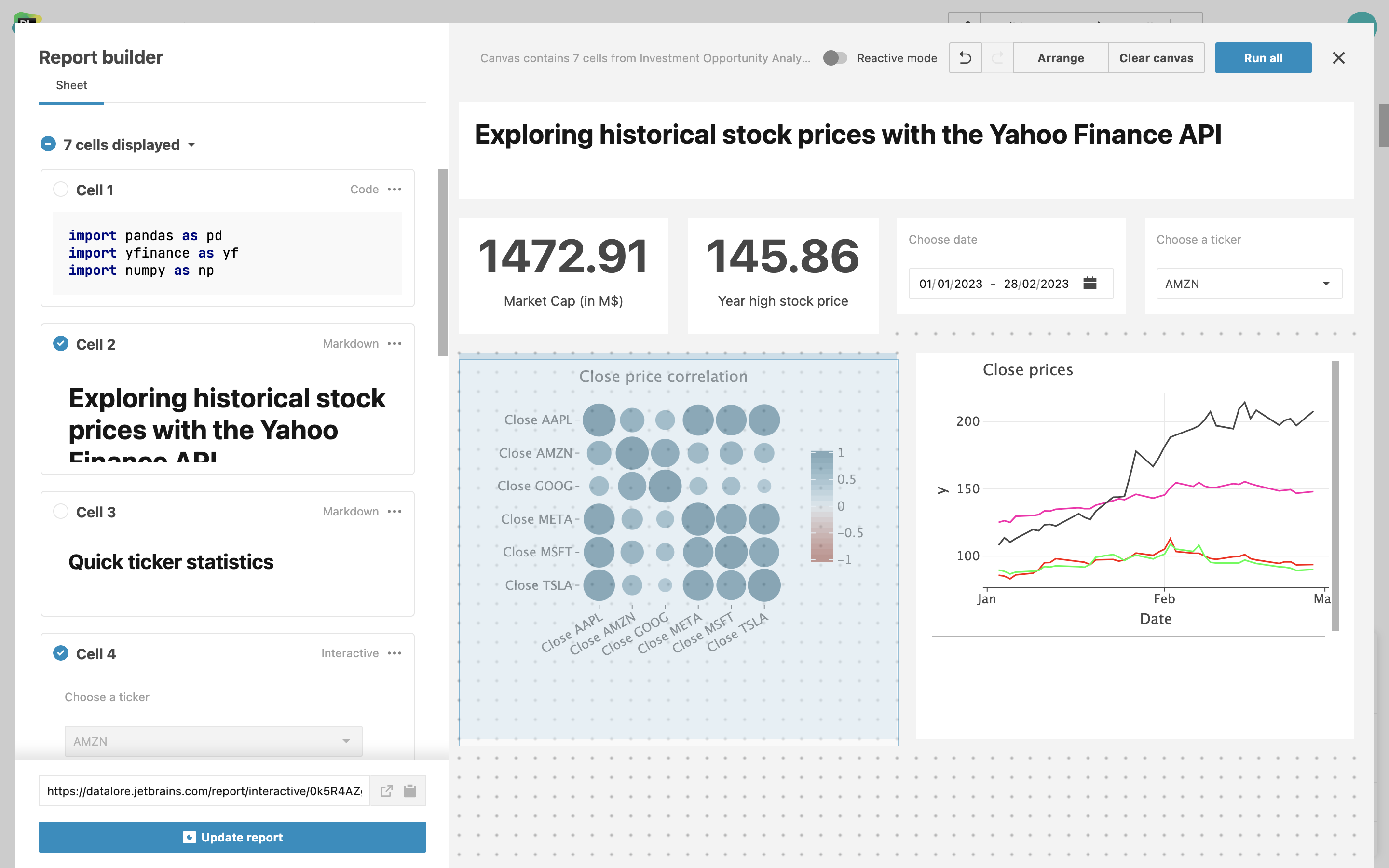Click the Arrange toolbar option
1389x868 pixels.
coord(1060,58)
